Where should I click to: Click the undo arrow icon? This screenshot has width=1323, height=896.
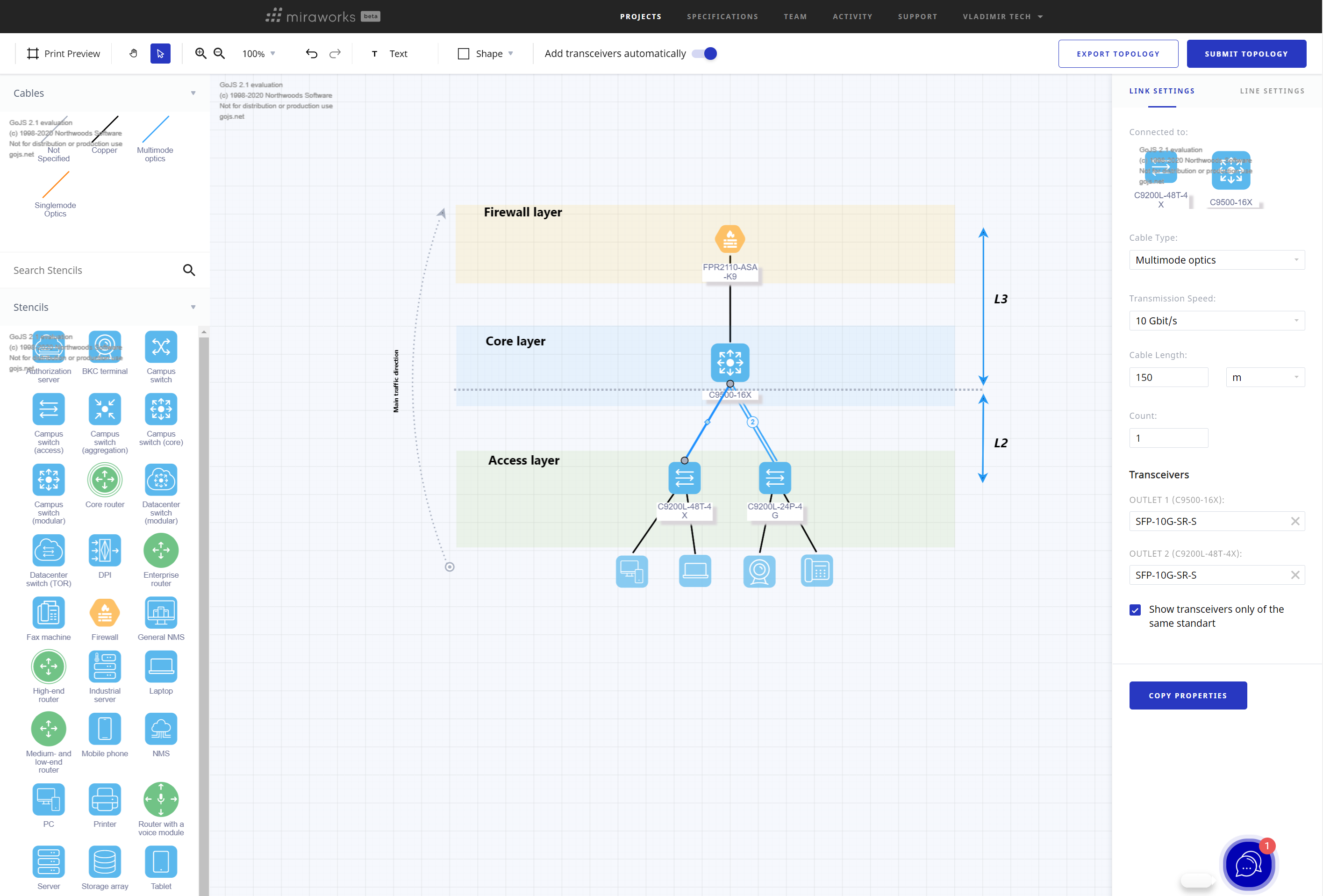(x=311, y=53)
